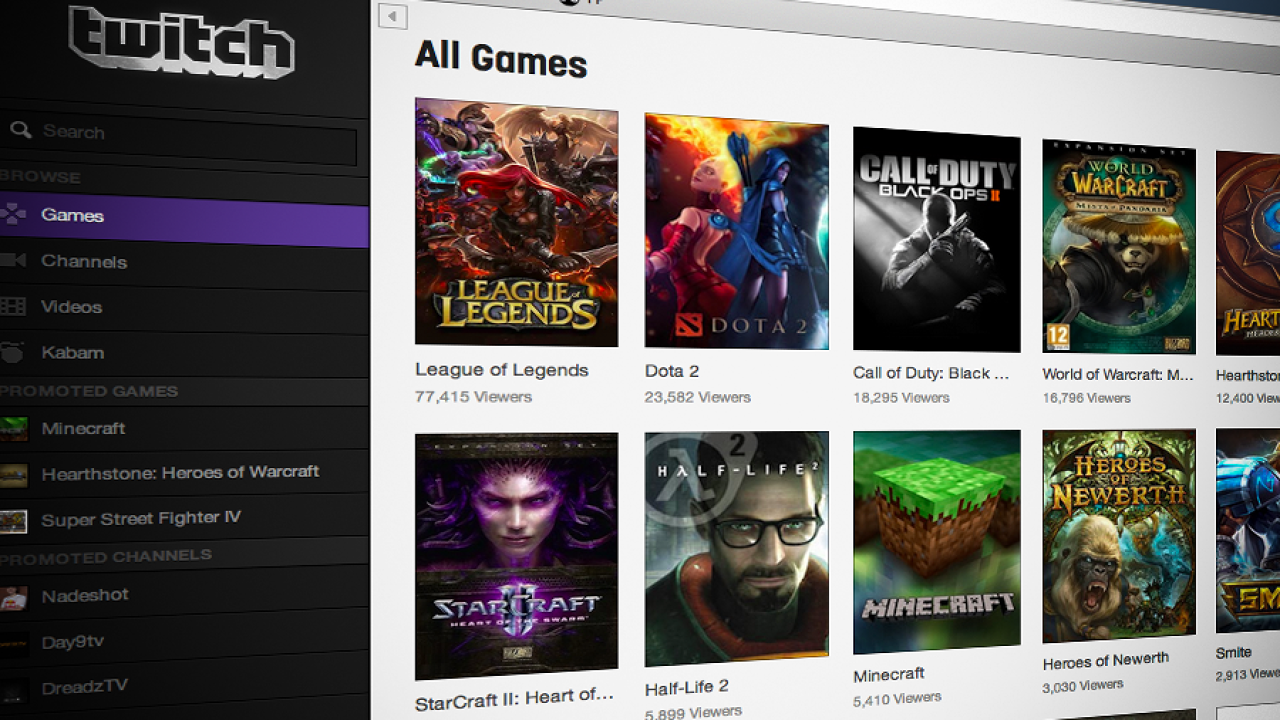
Task: Click the Half-Life 2 title text
Action: tap(687, 687)
